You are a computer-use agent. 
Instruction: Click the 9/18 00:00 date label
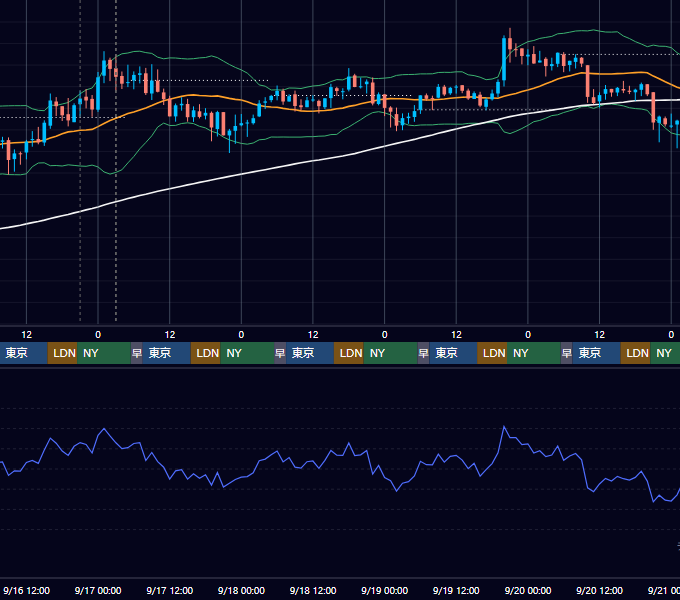[241, 590]
